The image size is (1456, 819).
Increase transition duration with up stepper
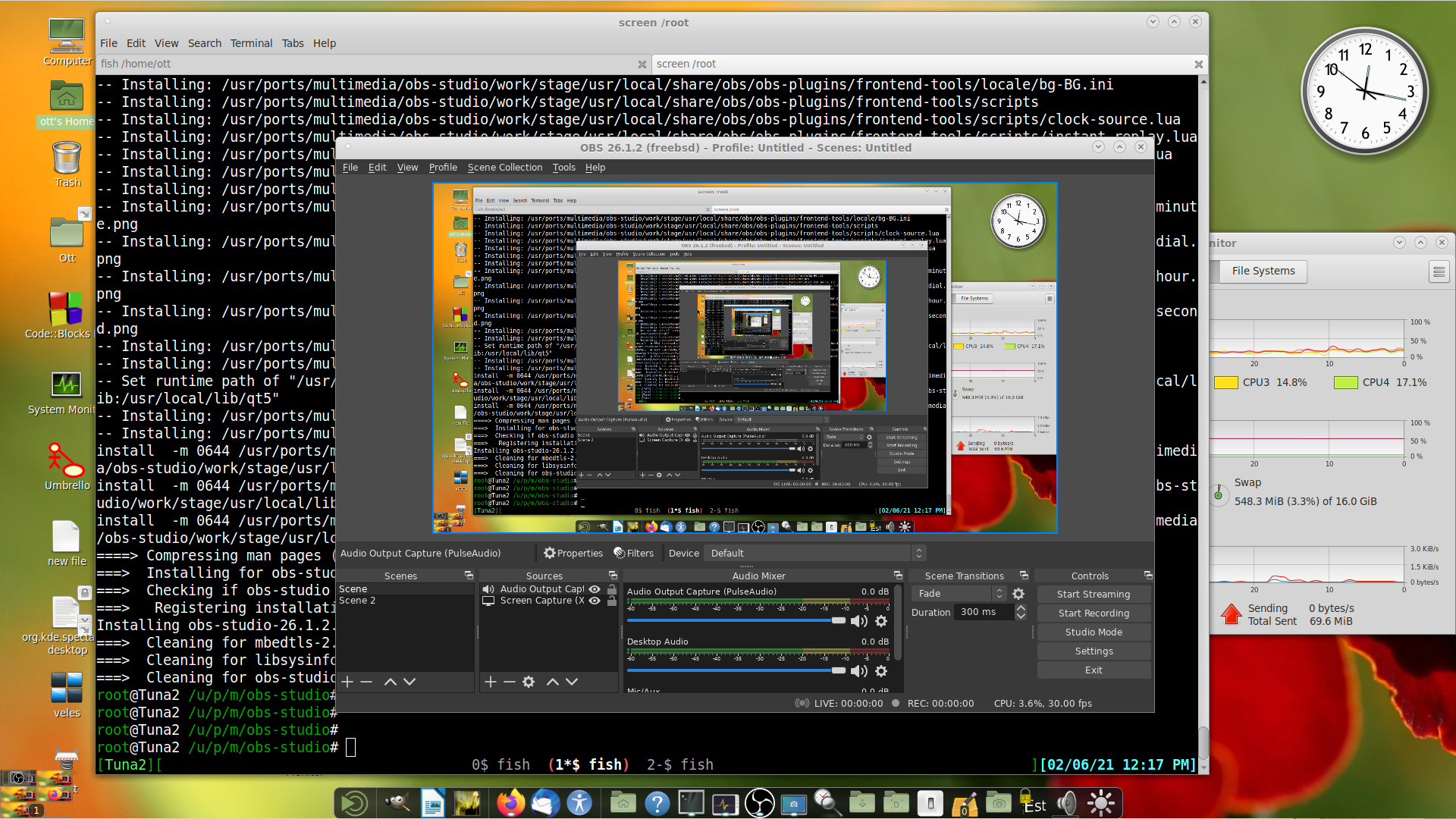1021,608
